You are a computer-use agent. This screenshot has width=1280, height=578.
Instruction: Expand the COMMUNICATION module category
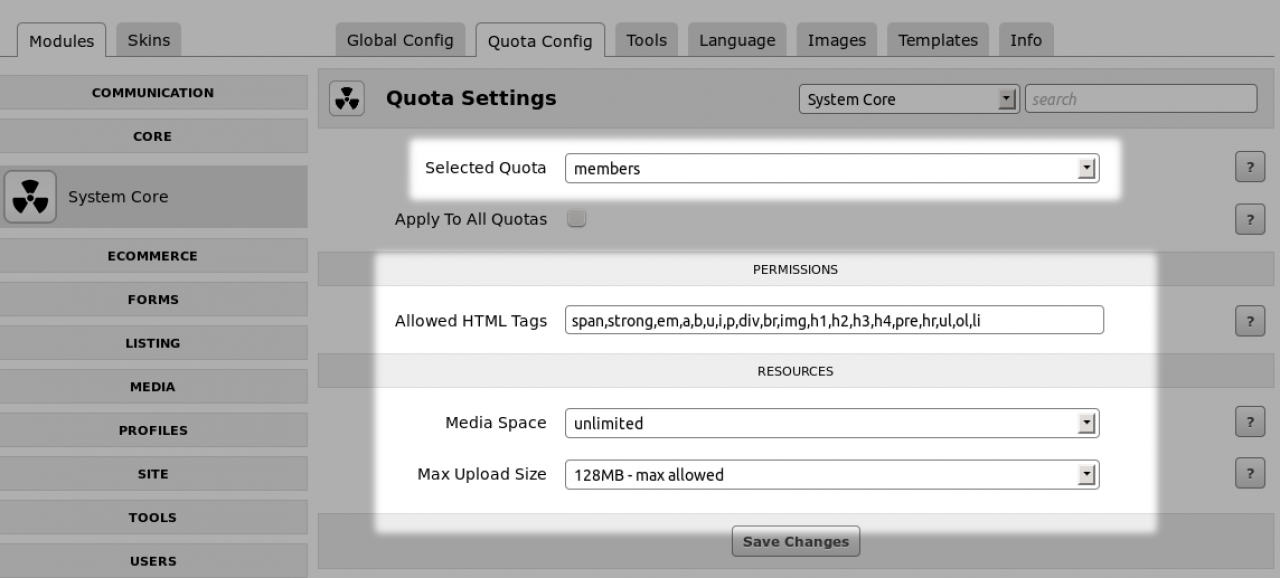153,93
